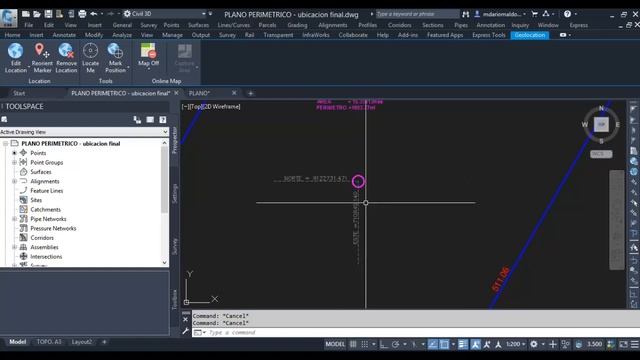This screenshot has width=640, height=360.
Task: Expand the Alignments tree node
Action: 14,181
